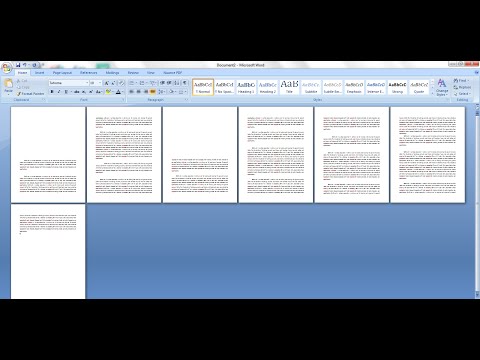Open the Change Case dropdown

coord(99,92)
